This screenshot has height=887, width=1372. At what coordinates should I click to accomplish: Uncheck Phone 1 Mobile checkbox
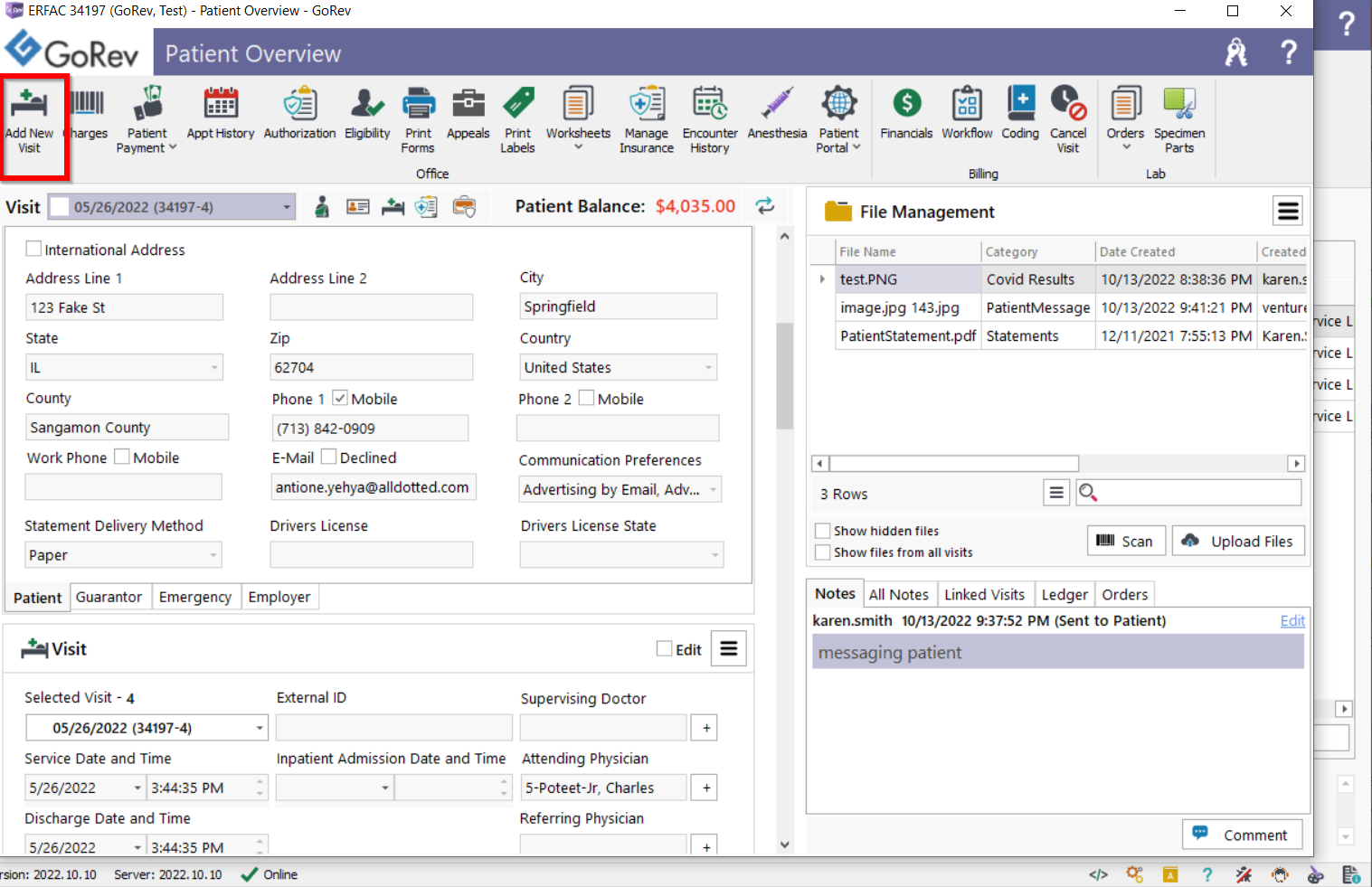[340, 398]
